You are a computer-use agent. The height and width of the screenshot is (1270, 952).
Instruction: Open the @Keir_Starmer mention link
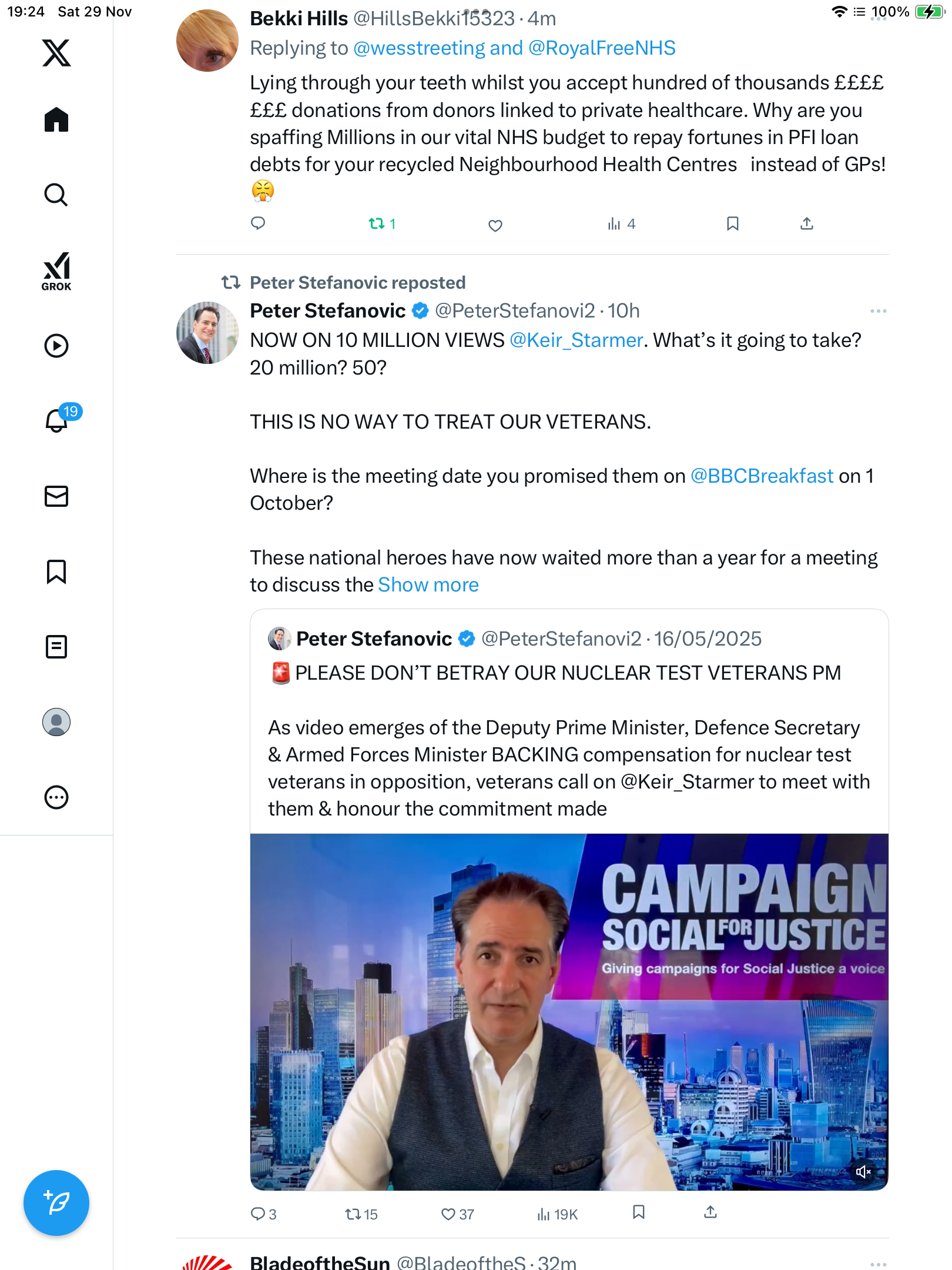pos(576,340)
